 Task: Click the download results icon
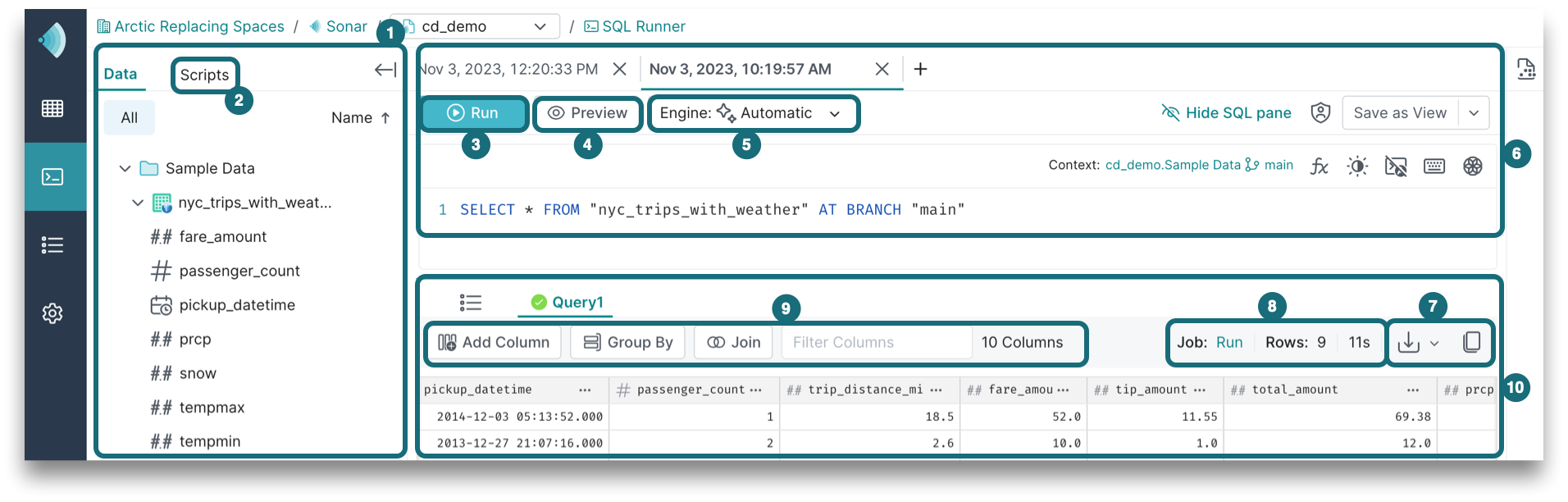tap(1409, 342)
